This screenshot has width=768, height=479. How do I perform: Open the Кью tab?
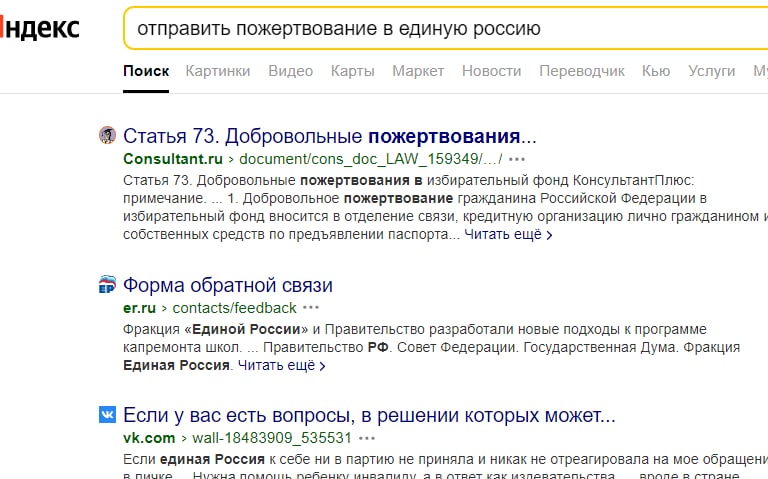click(656, 71)
